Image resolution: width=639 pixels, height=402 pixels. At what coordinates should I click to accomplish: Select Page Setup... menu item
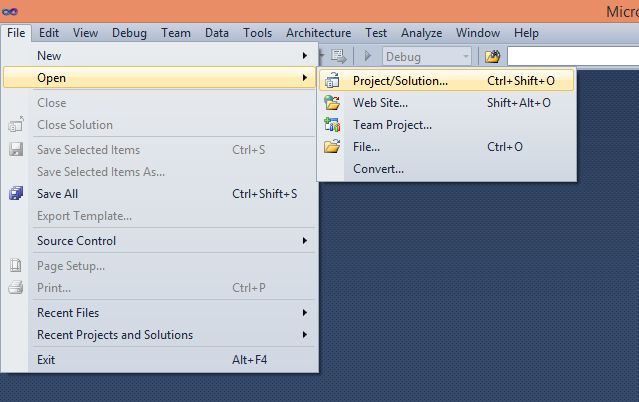[159, 266]
